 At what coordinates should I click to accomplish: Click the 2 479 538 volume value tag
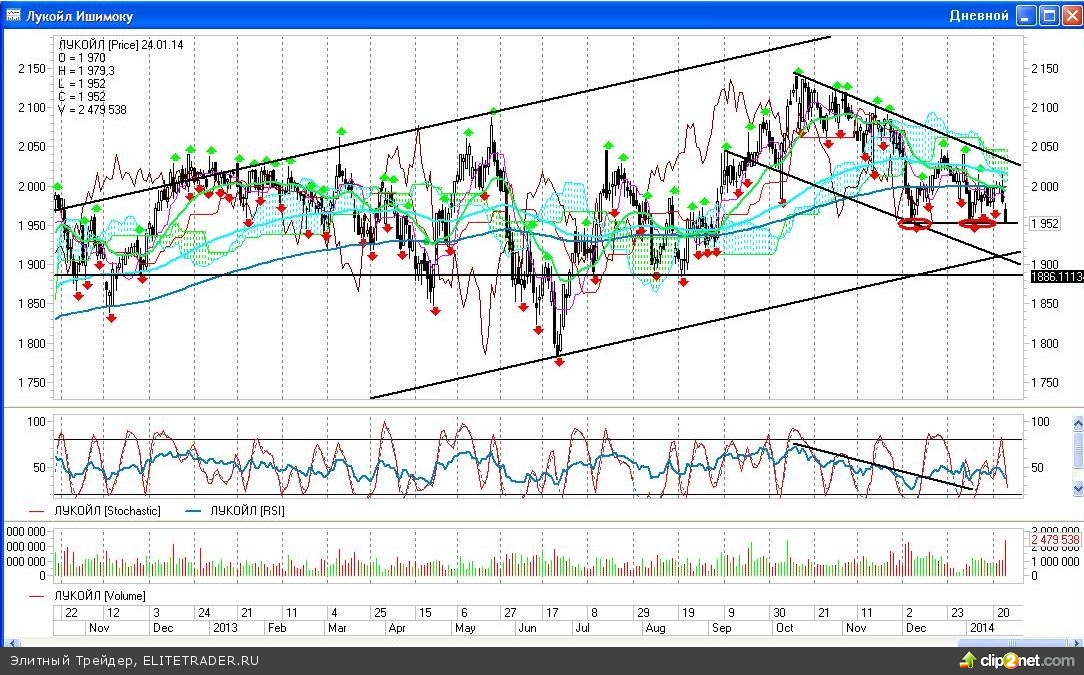coord(1055,540)
